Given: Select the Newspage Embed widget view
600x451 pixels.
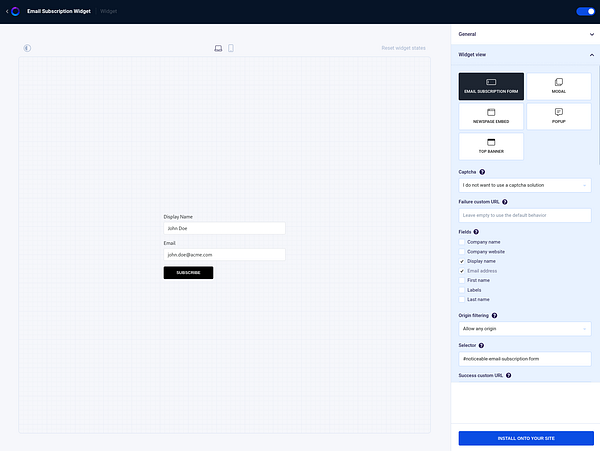Looking at the screenshot, I should (491, 116).
